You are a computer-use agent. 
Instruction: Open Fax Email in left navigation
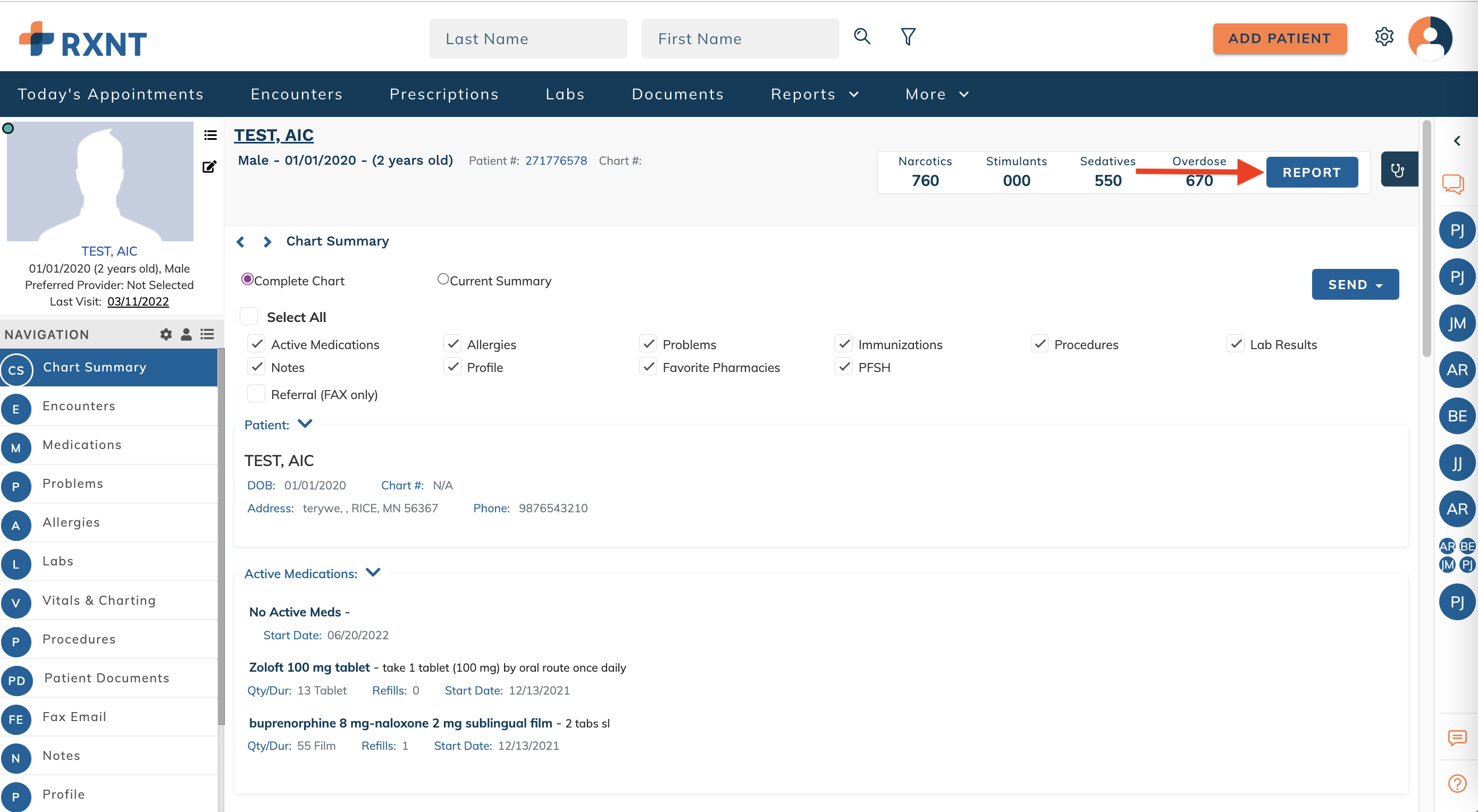109,717
